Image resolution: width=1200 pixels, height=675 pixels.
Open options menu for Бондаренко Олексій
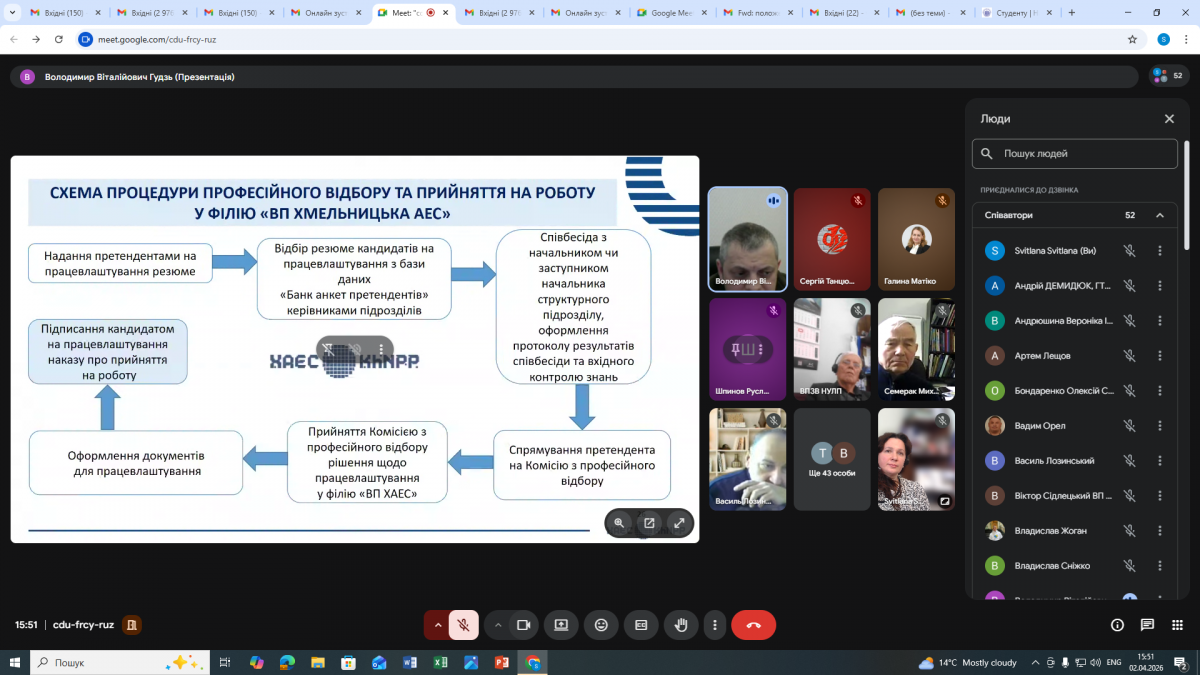1160,391
